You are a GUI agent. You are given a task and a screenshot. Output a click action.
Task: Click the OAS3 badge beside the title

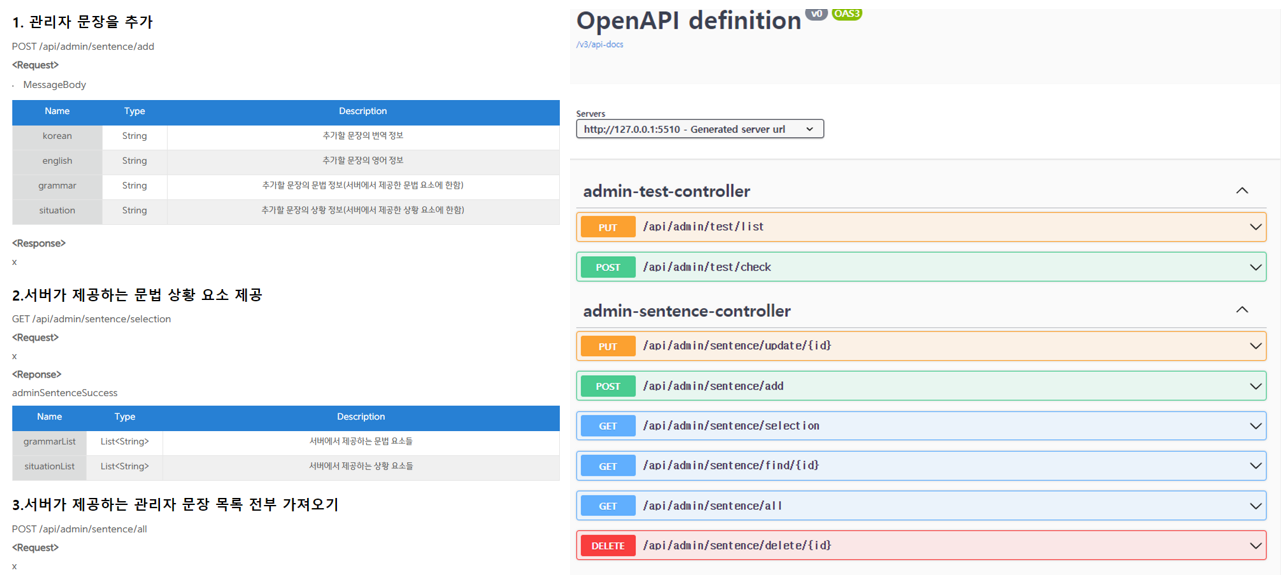click(x=846, y=14)
